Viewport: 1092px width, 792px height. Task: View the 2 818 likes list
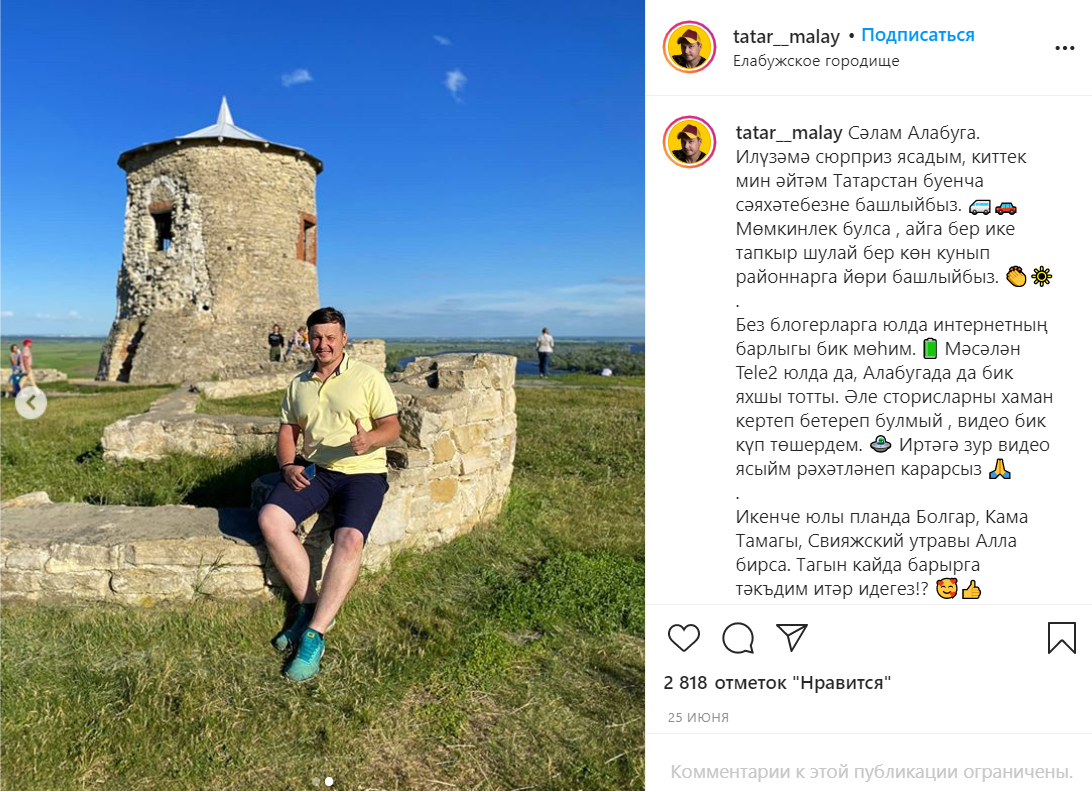coord(777,683)
